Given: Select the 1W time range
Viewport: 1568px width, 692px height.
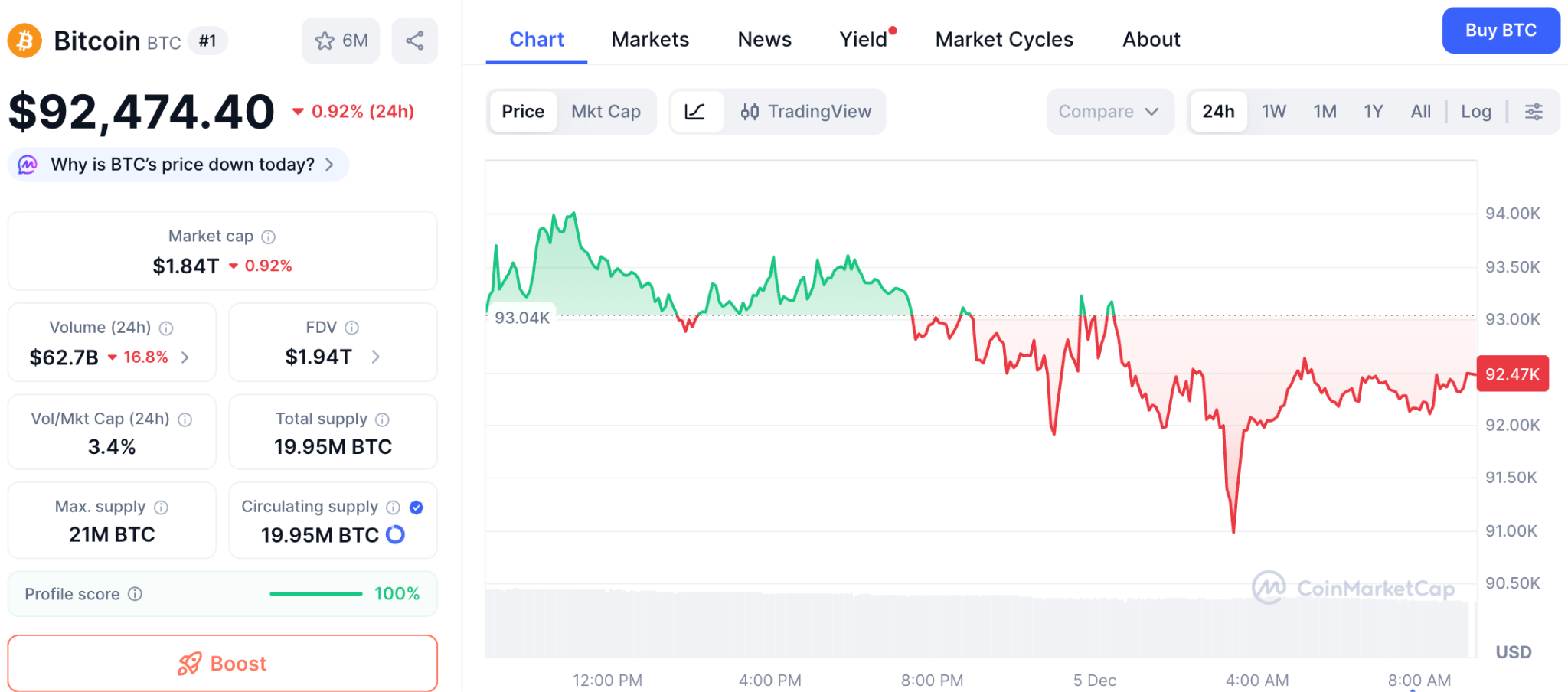Looking at the screenshot, I should pyautogui.click(x=1273, y=112).
